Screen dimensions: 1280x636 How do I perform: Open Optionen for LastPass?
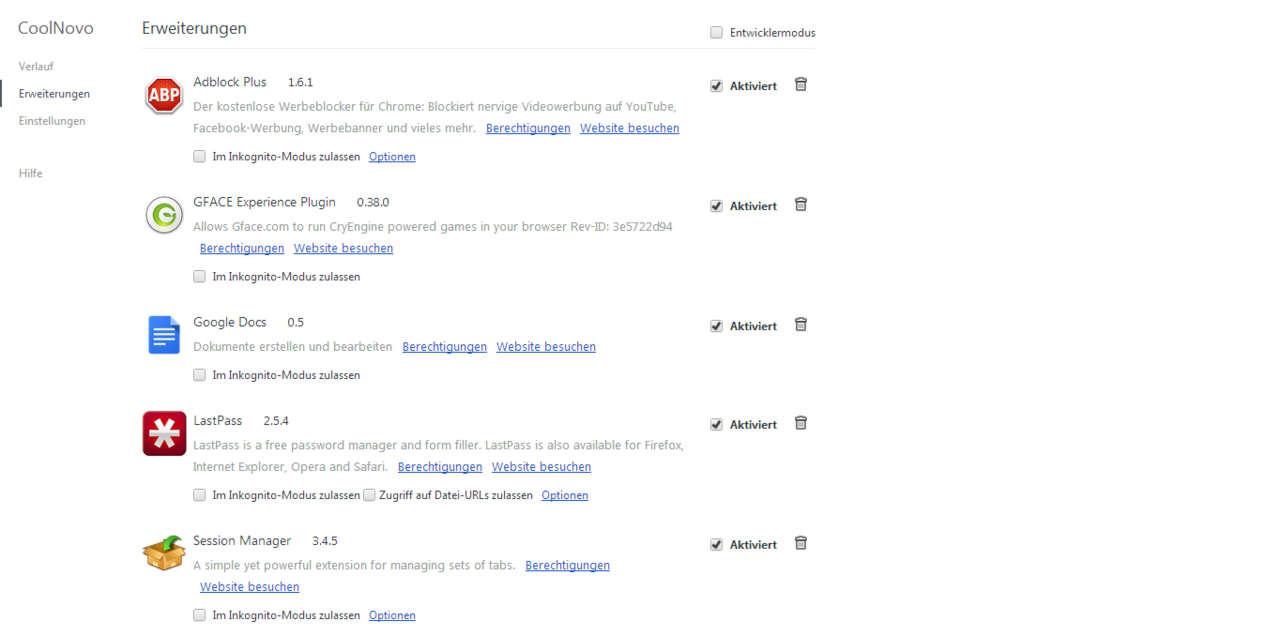[565, 496]
